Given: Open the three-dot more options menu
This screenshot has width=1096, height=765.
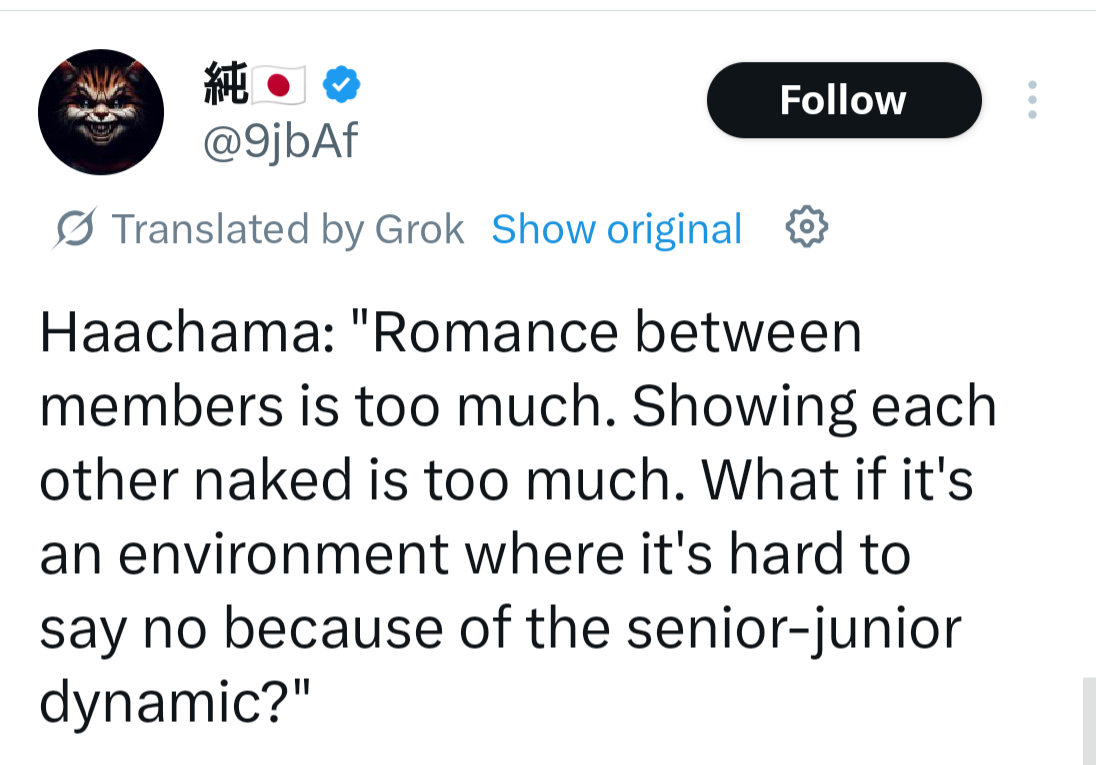Looking at the screenshot, I should pos(1032,100).
